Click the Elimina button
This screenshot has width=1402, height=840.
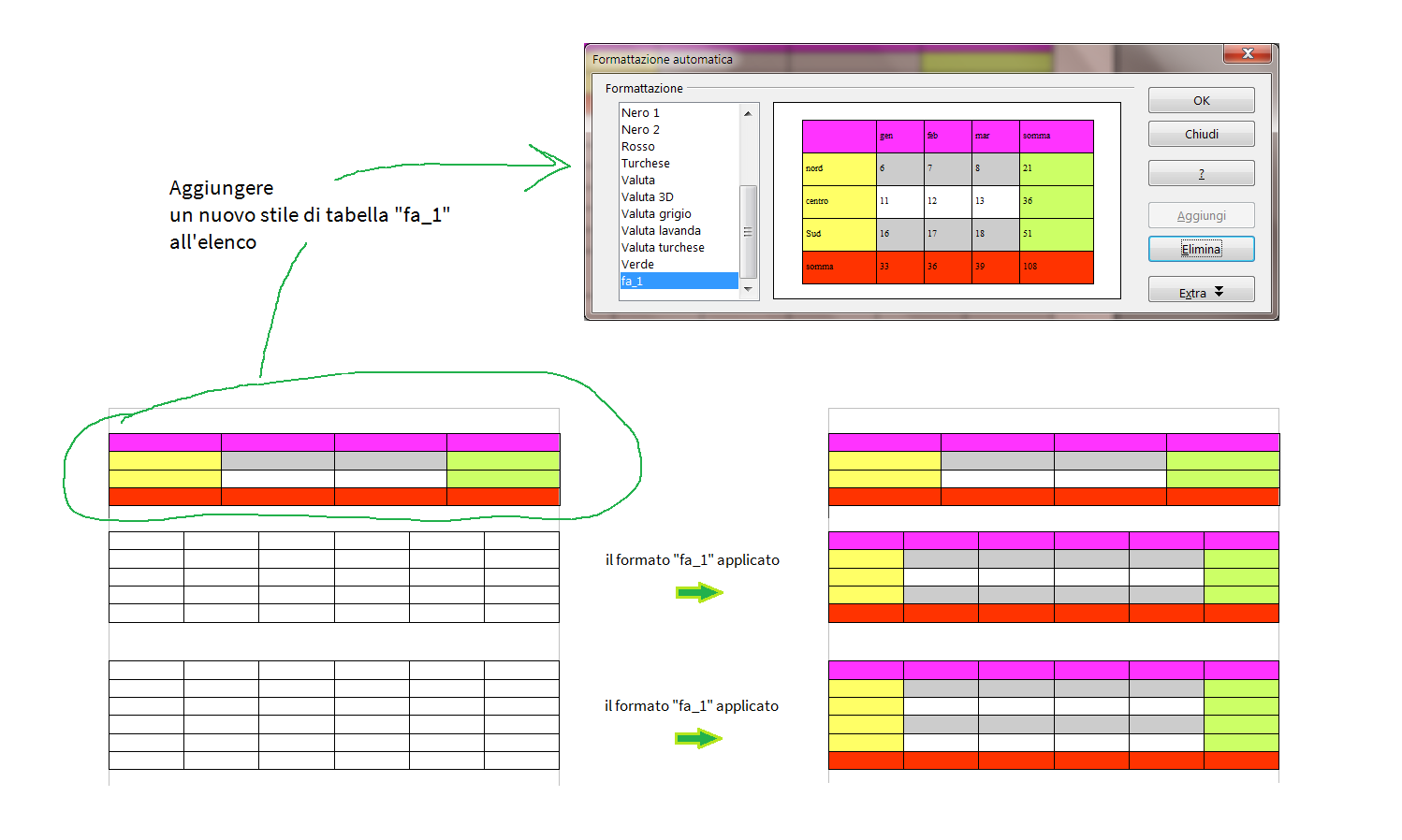pos(1201,250)
